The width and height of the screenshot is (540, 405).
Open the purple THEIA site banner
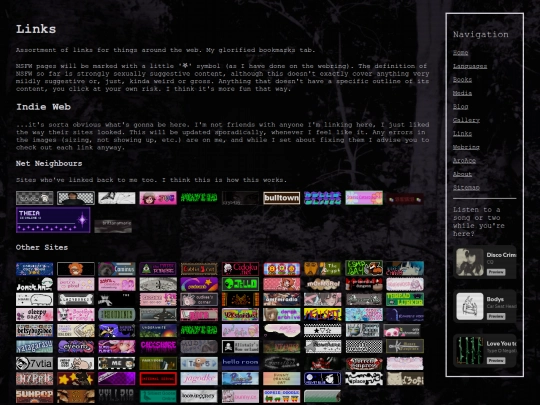(53, 220)
